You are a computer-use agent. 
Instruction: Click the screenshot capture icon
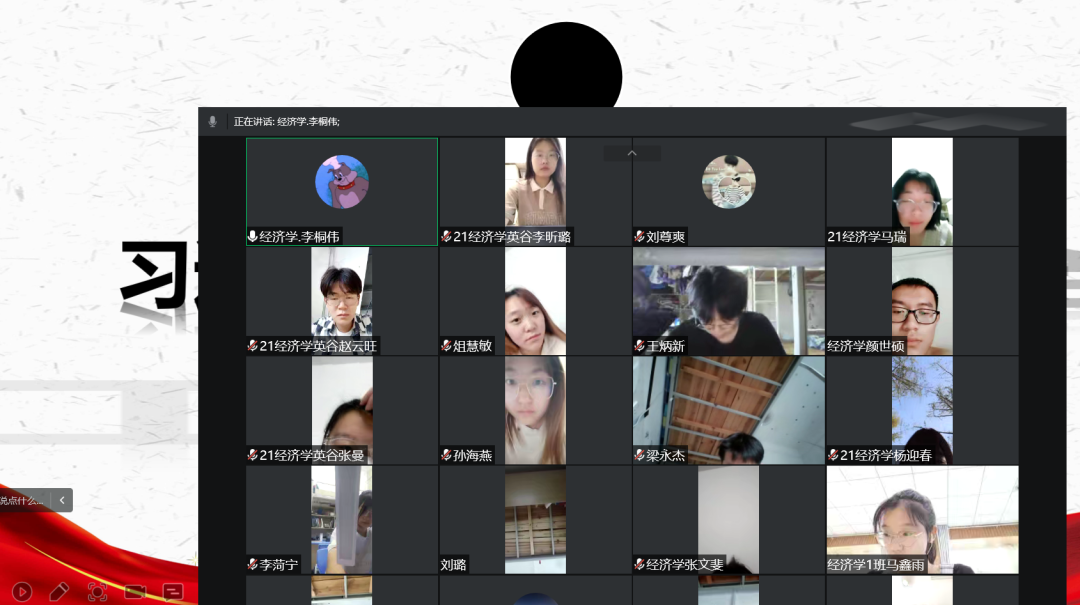pyautogui.click(x=97, y=591)
